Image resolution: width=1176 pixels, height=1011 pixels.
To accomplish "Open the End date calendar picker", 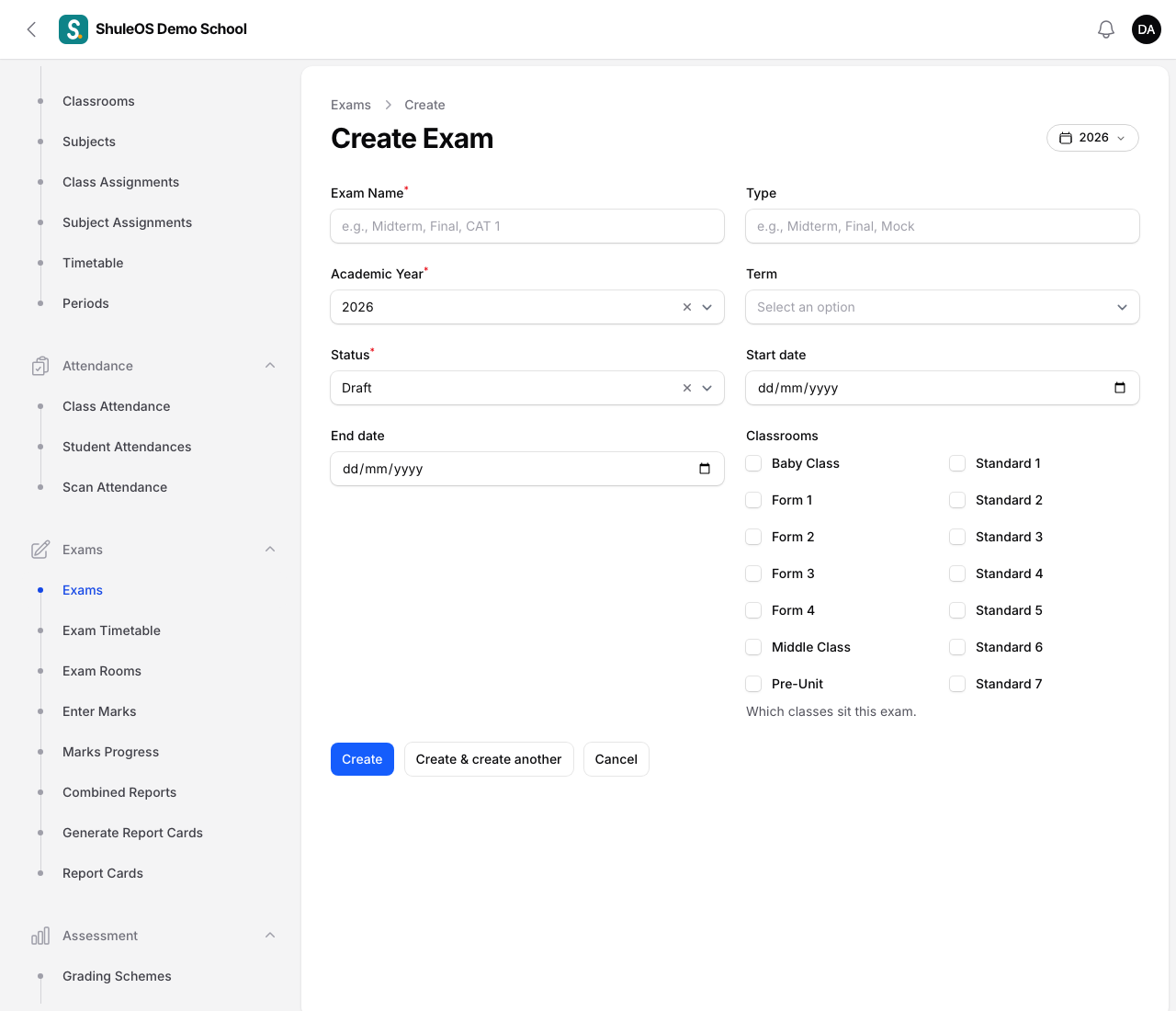I will click(705, 469).
